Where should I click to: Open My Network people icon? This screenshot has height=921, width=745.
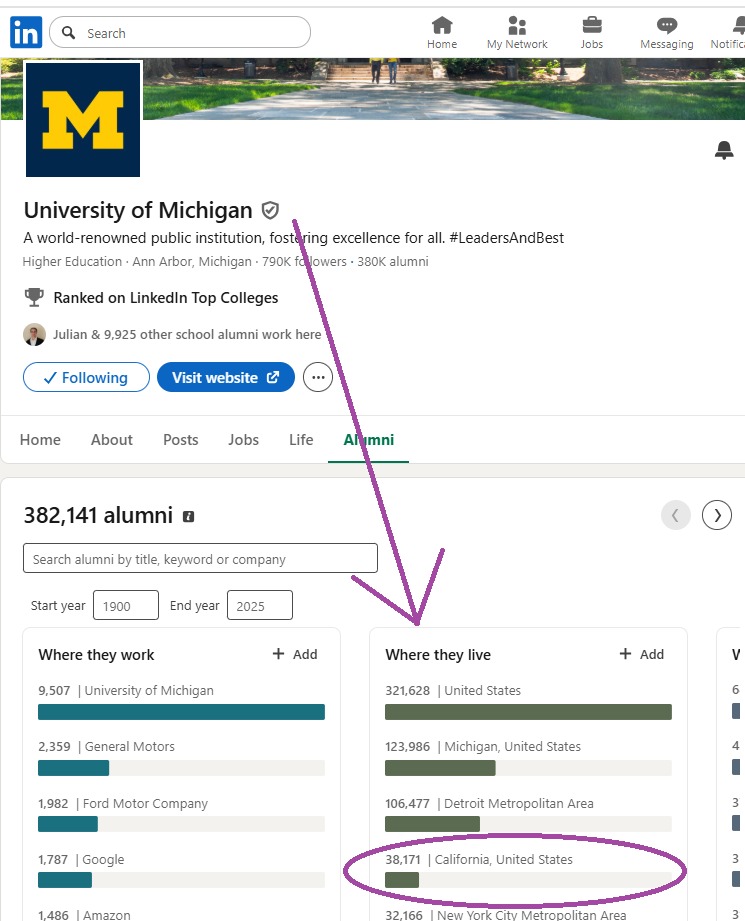pyautogui.click(x=517, y=25)
